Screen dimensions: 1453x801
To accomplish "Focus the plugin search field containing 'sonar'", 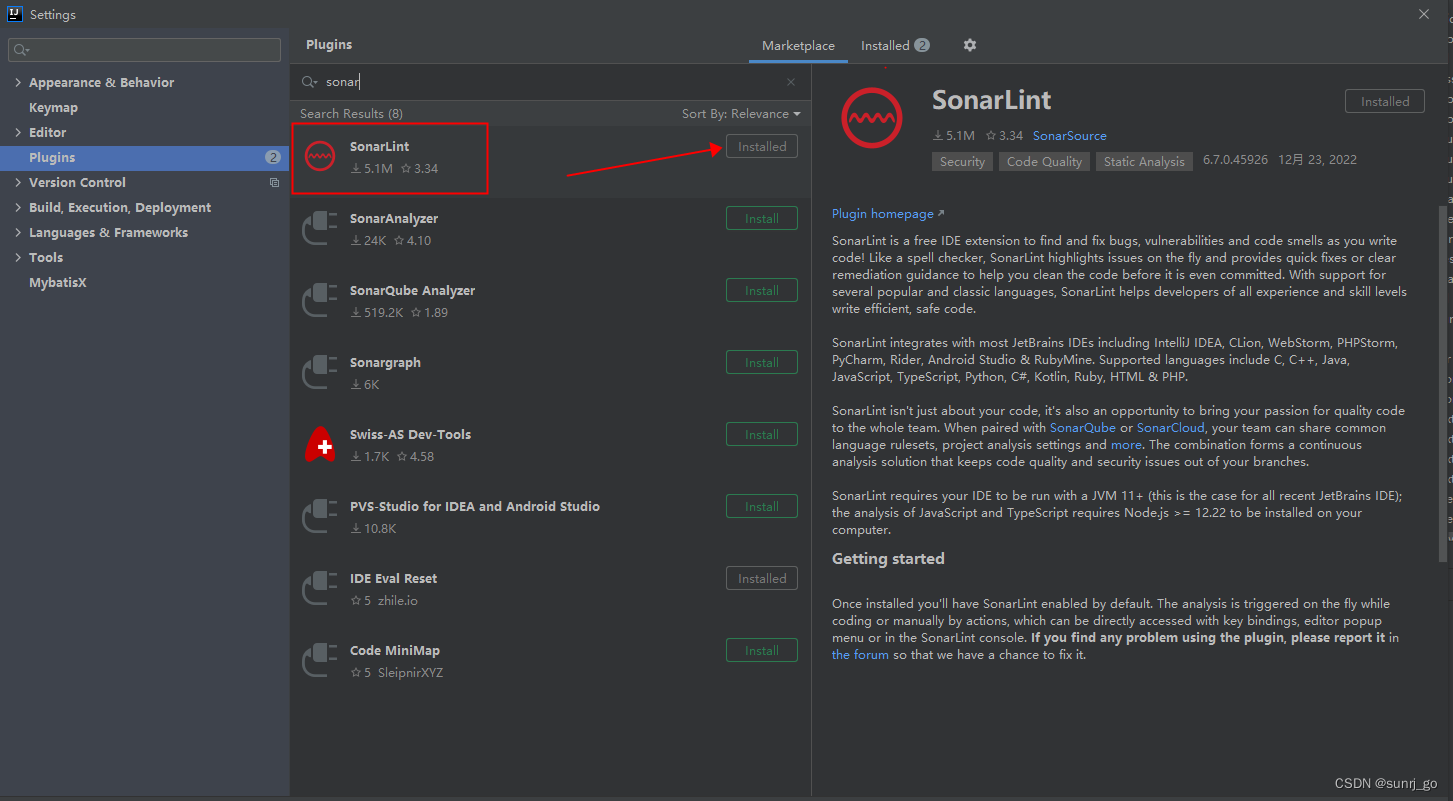I will (550, 82).
